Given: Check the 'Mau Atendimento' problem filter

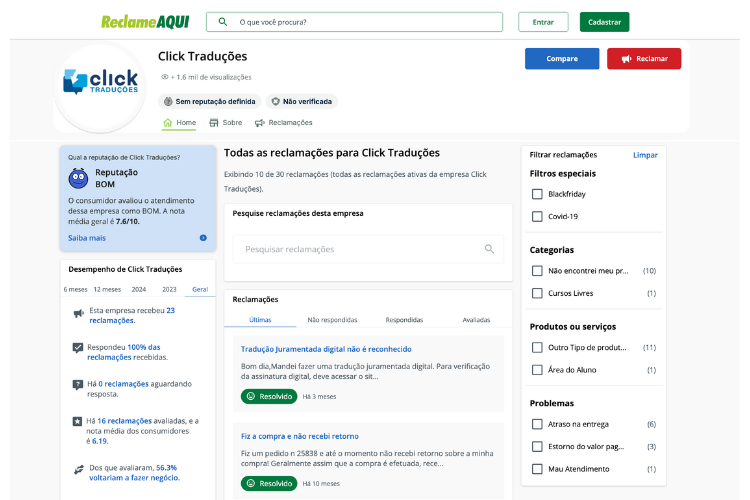Looking at the screenshot, I should tap(537, 469).
